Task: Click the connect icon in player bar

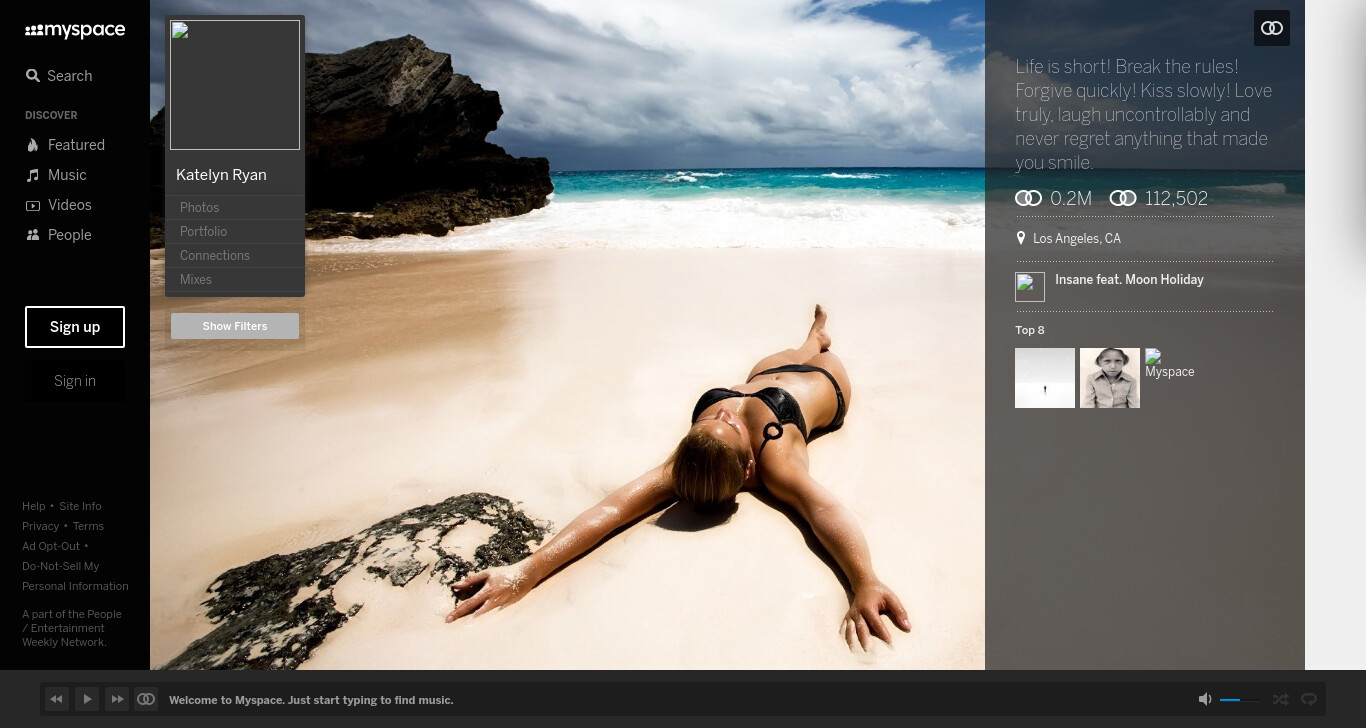Action: pos(146,699)
